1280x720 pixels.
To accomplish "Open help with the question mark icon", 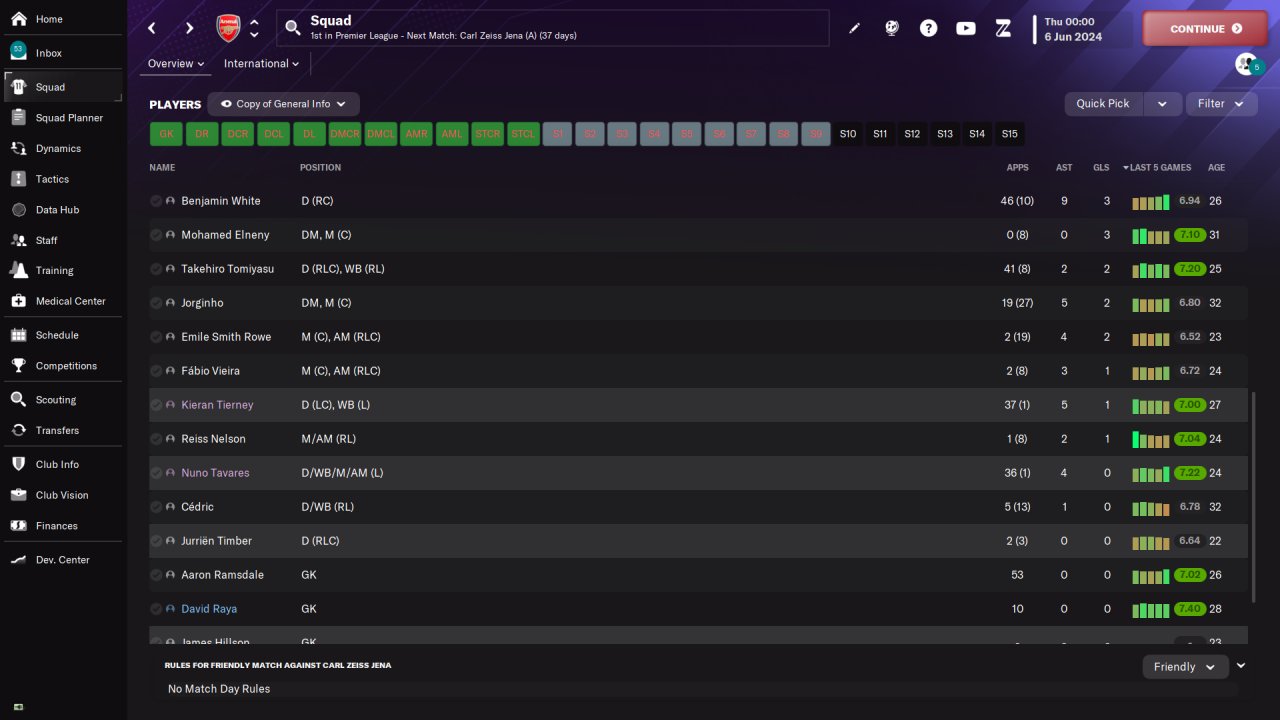I will point(929,28).
